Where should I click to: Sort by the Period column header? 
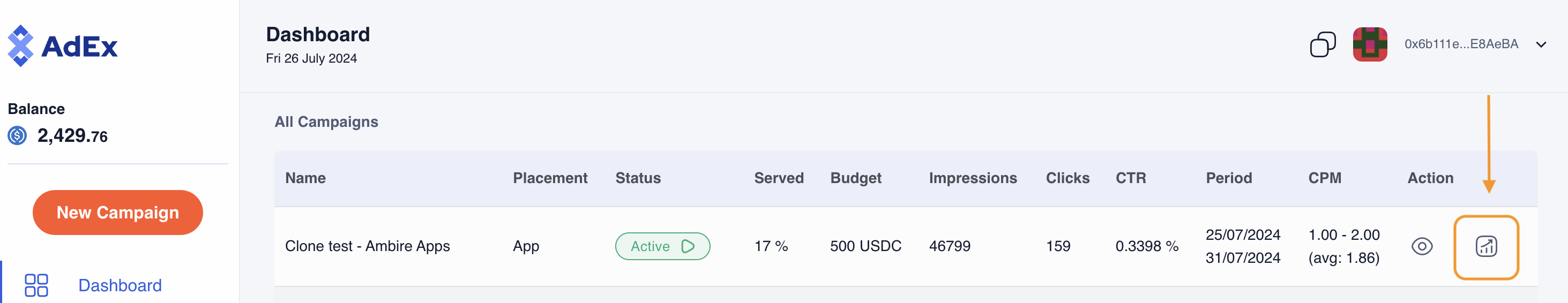point(1228,178)
